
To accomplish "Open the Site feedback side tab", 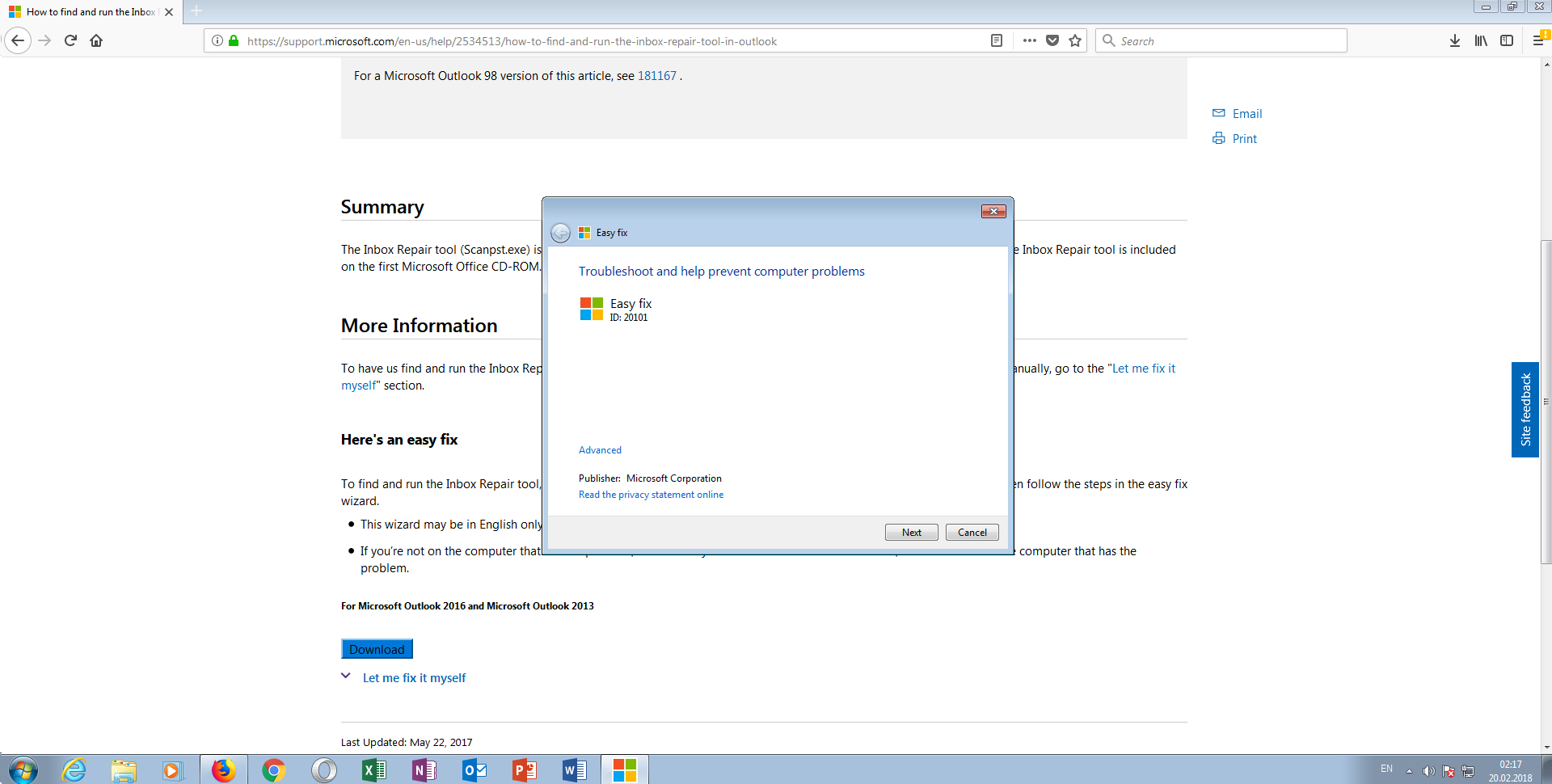I will tap(1525, 410).
